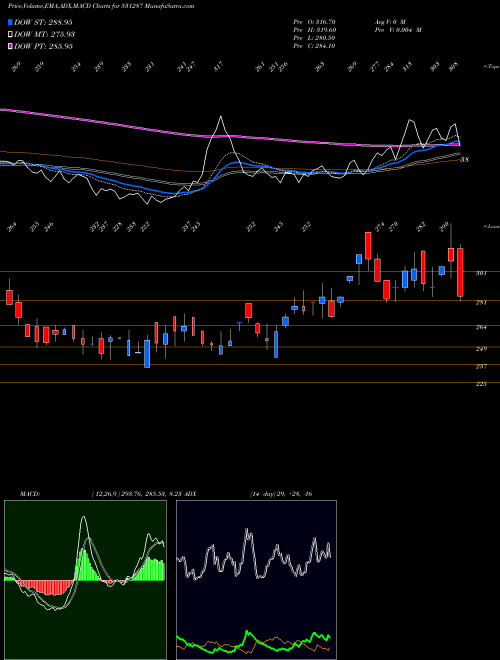
Task: Click the 'Avg V: 0 M' volume text
Action: point(390,21)
